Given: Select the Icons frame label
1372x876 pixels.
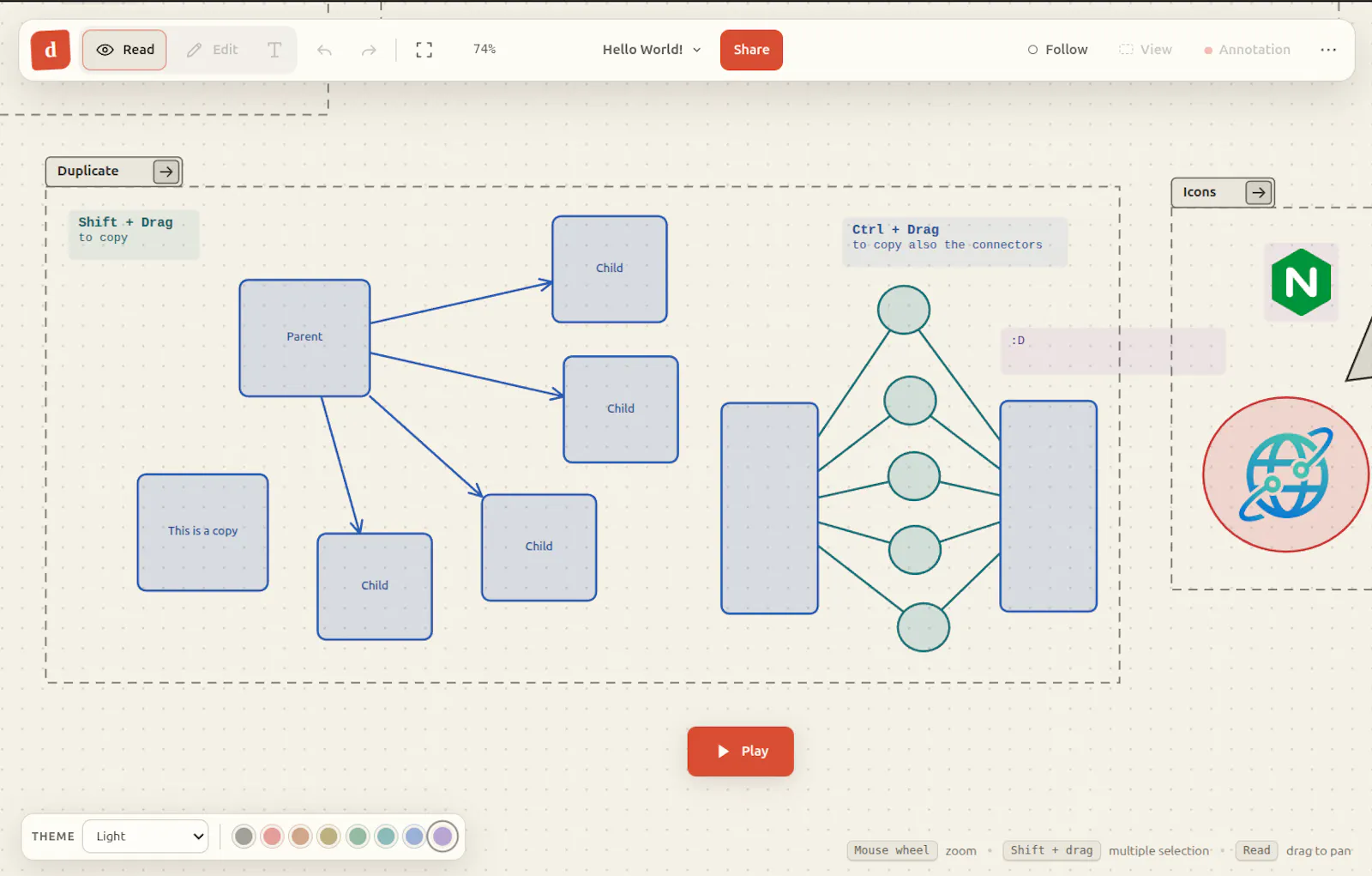Looking at the screenshot, I should pyautogui.click(x=1200, y=192).
